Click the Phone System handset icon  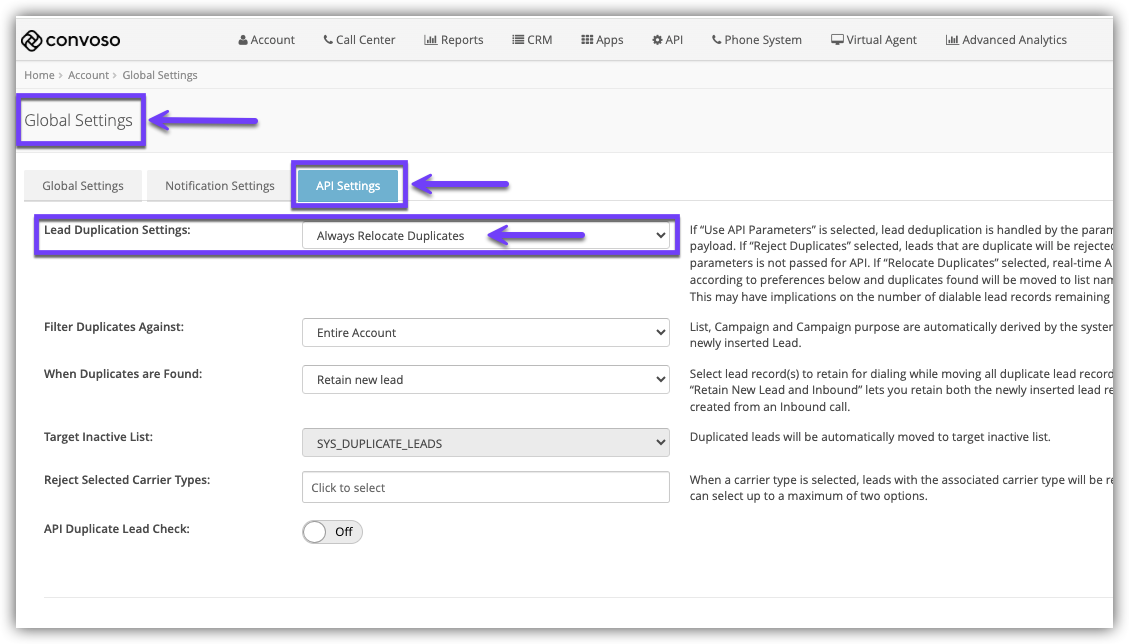(716, 40)
